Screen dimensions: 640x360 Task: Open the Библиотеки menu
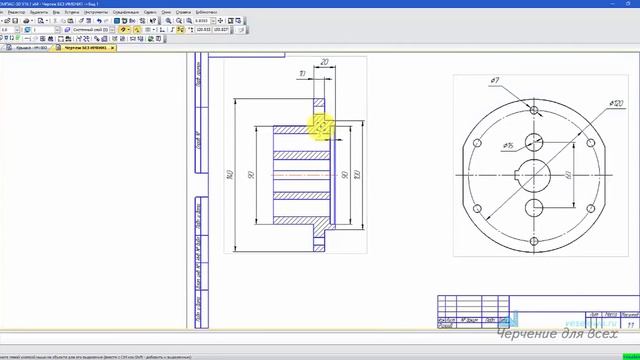point(206,12)
